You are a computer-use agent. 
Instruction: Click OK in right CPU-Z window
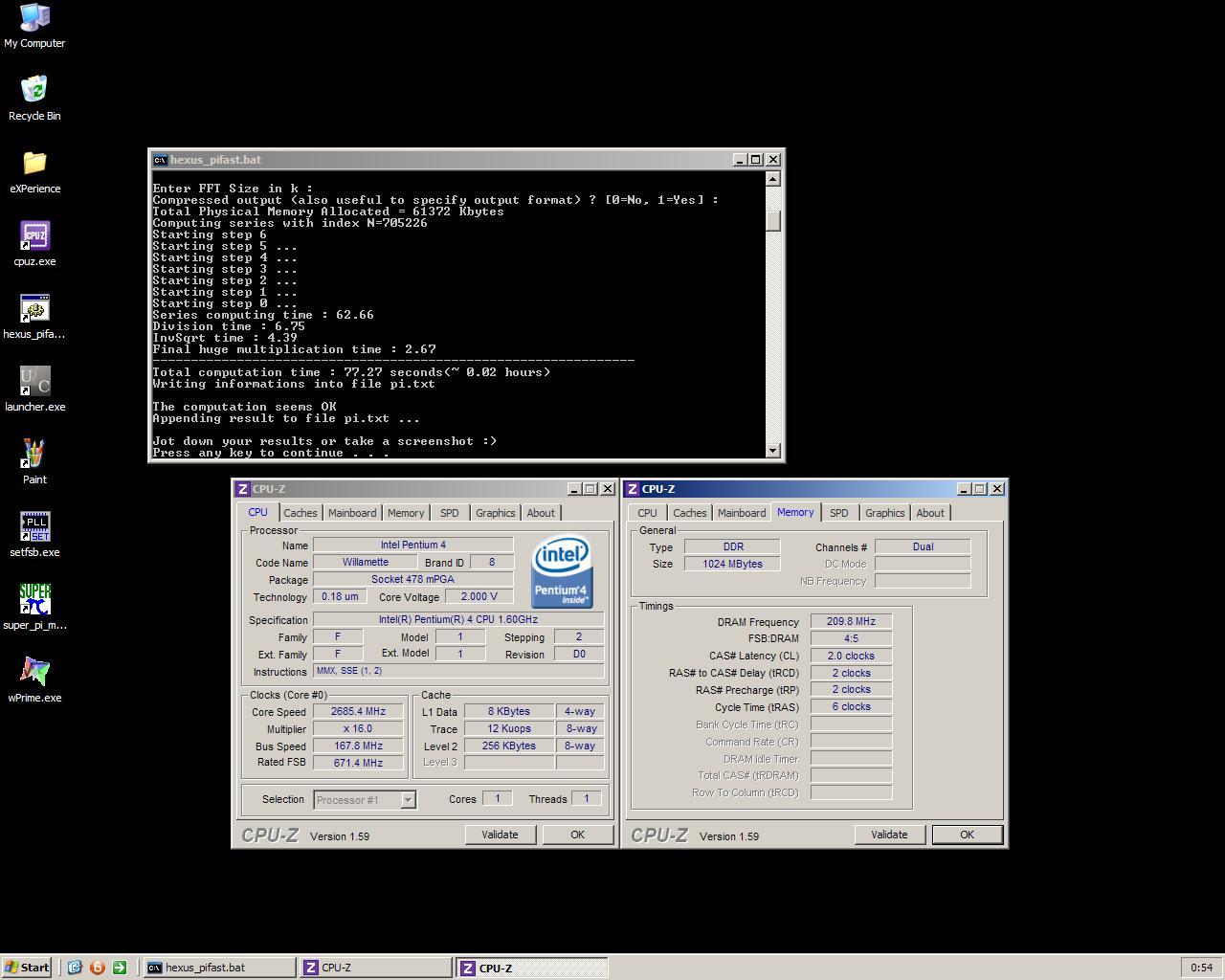pyautogui.click(x=967, y=835)
